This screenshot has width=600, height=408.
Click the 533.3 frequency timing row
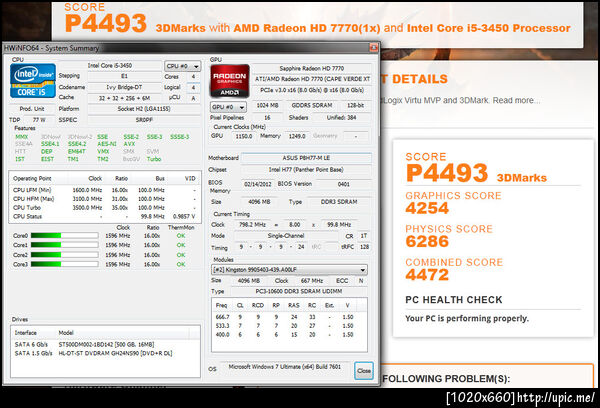click(289, 326)
